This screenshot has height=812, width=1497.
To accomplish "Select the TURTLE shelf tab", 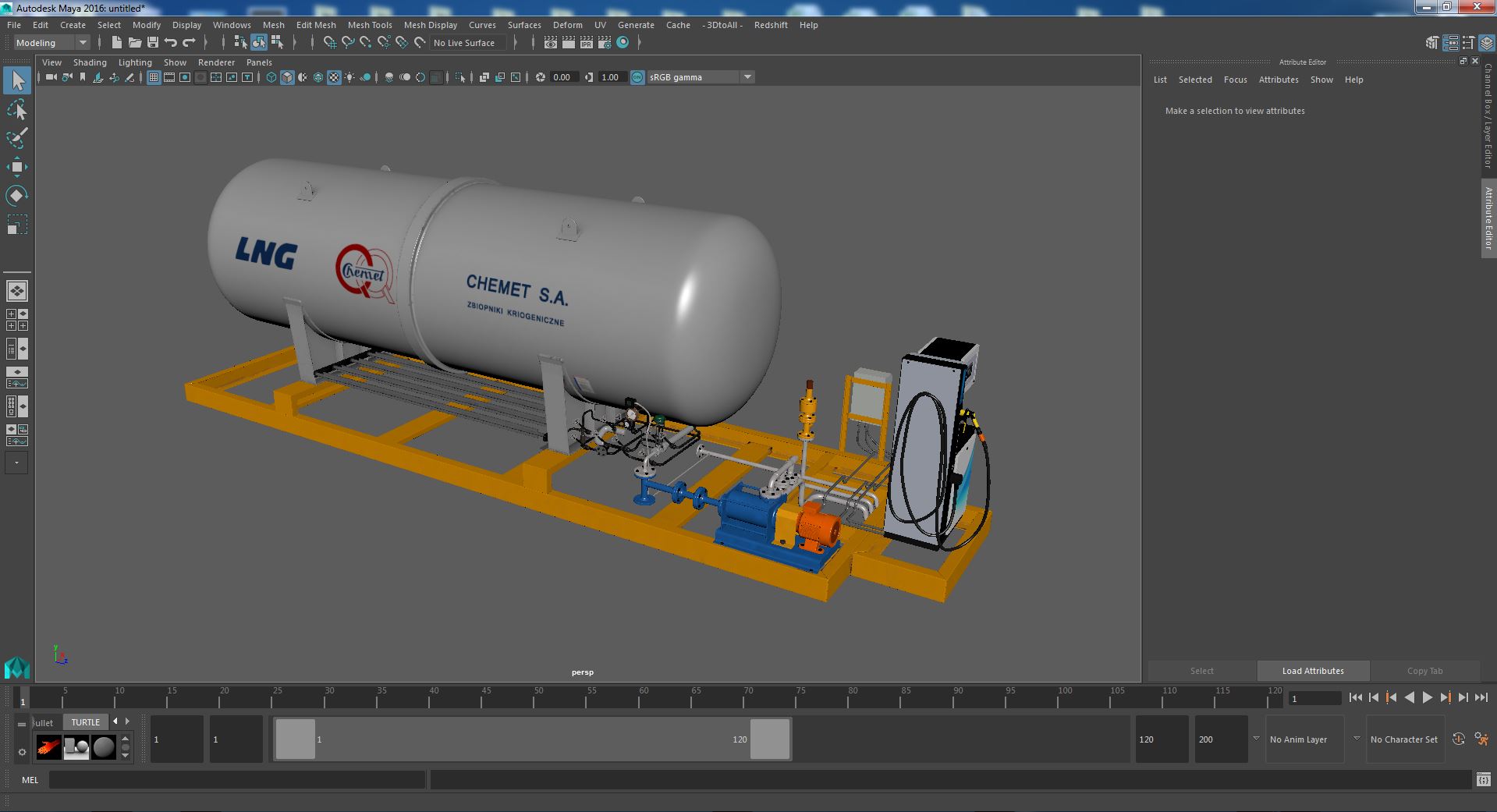I will pos(86,722).
